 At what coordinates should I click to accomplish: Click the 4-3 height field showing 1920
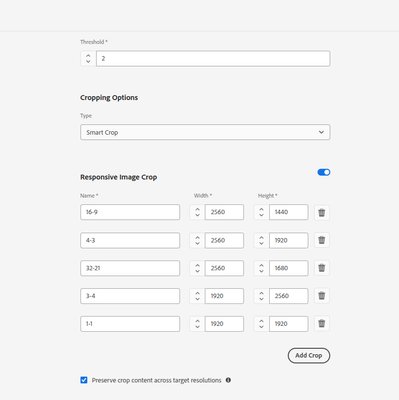(x=289, y=240)
